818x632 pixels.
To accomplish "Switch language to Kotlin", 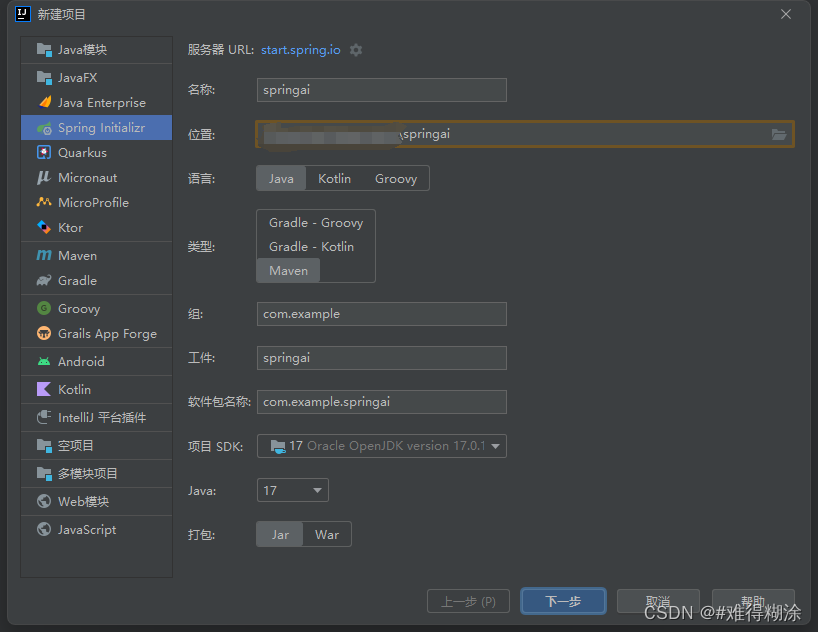I will point(334,178).
